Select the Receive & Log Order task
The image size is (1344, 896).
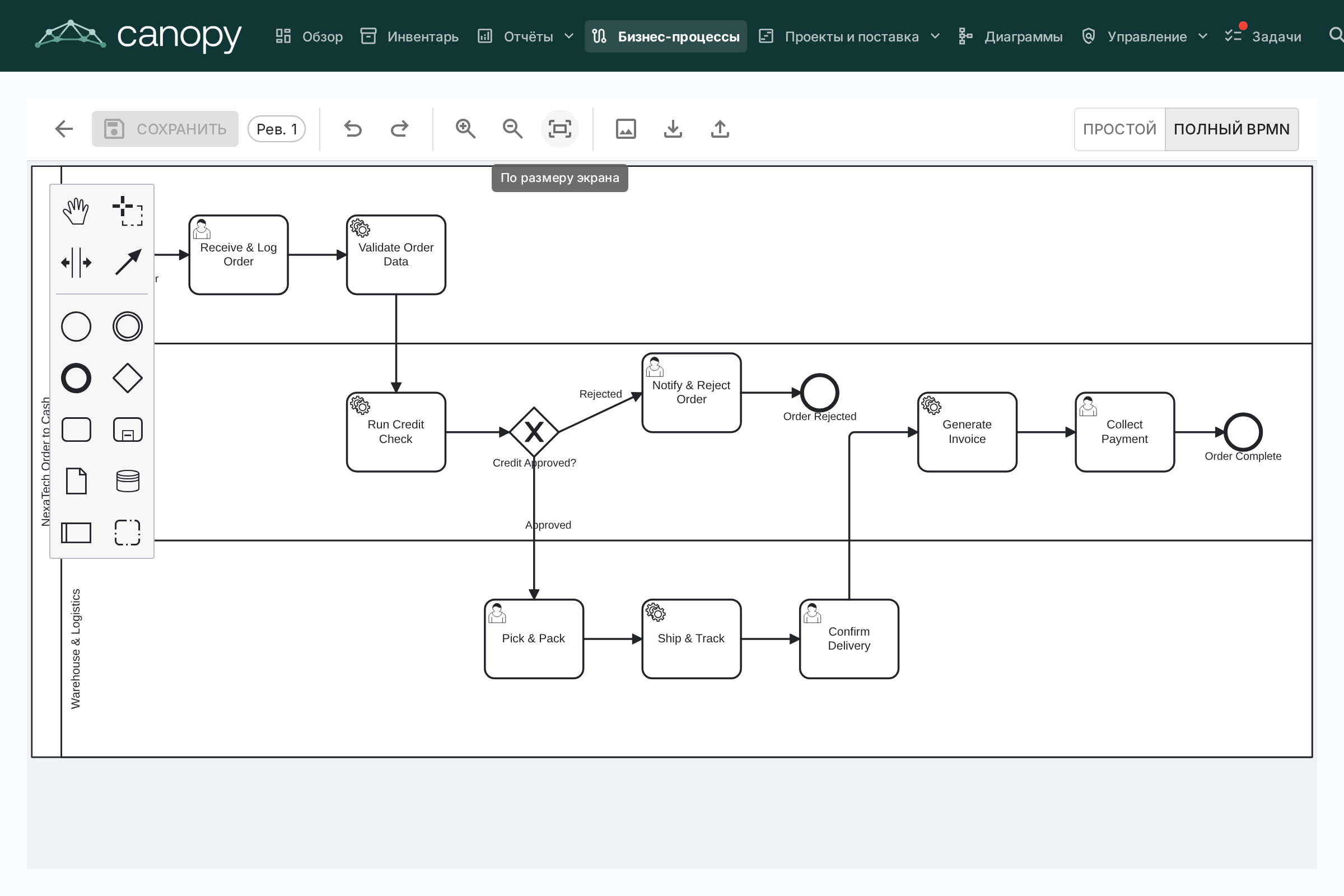point(239,255)
